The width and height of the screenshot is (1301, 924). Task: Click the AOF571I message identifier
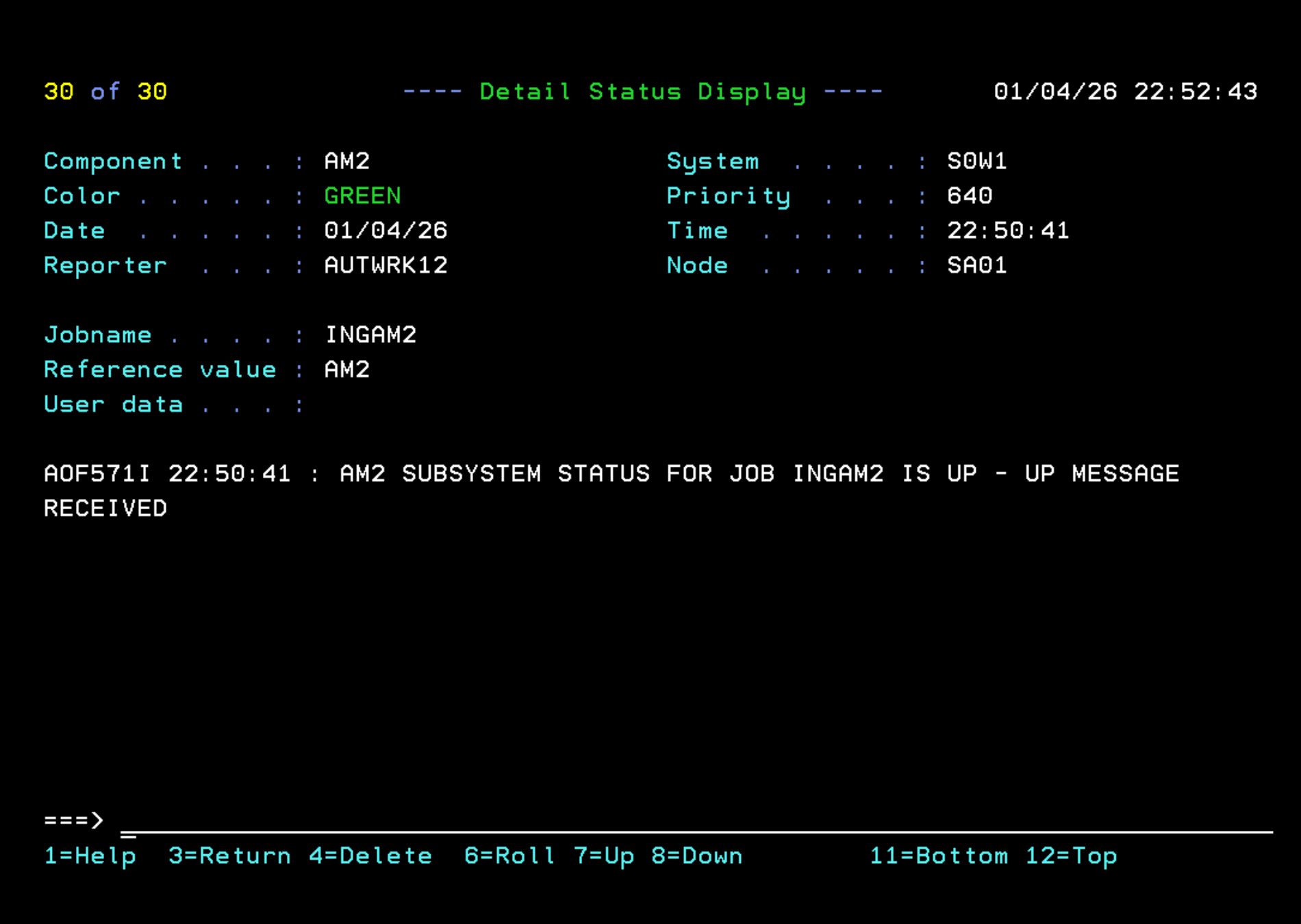(x=97, y=474)
